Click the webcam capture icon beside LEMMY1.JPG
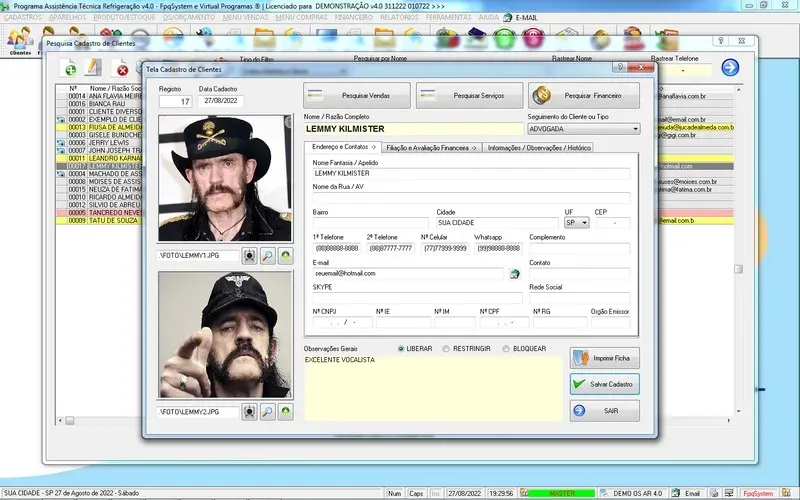The height and width of the screenshot is (500, 800). click(x=249, y=256)
